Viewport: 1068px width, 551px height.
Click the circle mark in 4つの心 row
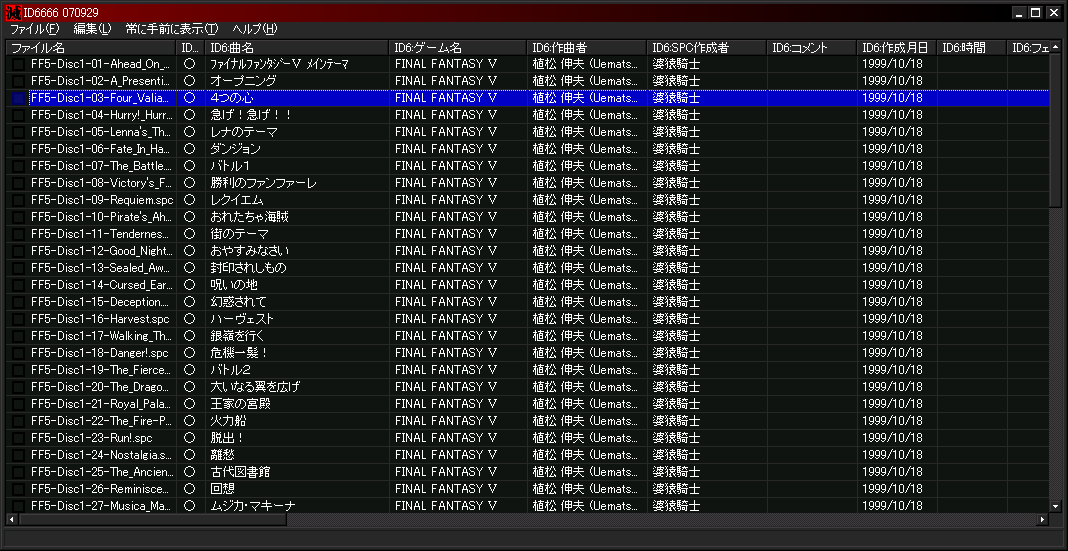pyautogui.click(x=190, y=98)
